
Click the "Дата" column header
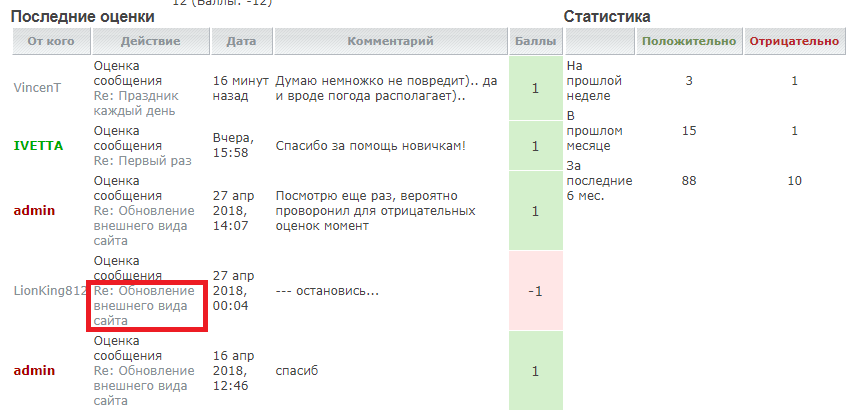[241, 41]
